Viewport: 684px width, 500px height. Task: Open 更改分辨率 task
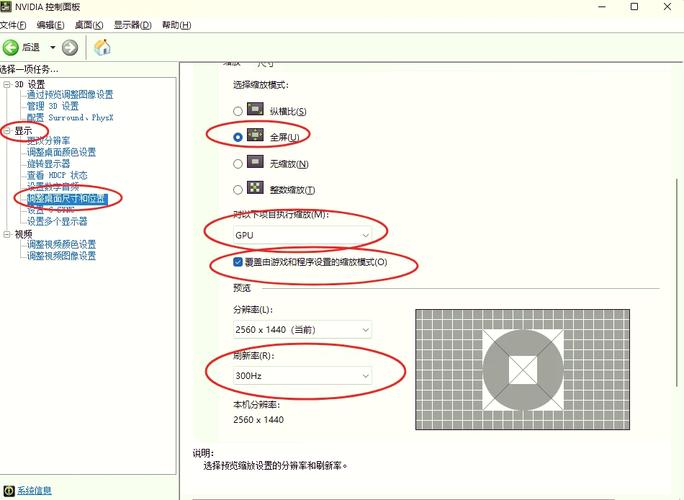point(48,140)
